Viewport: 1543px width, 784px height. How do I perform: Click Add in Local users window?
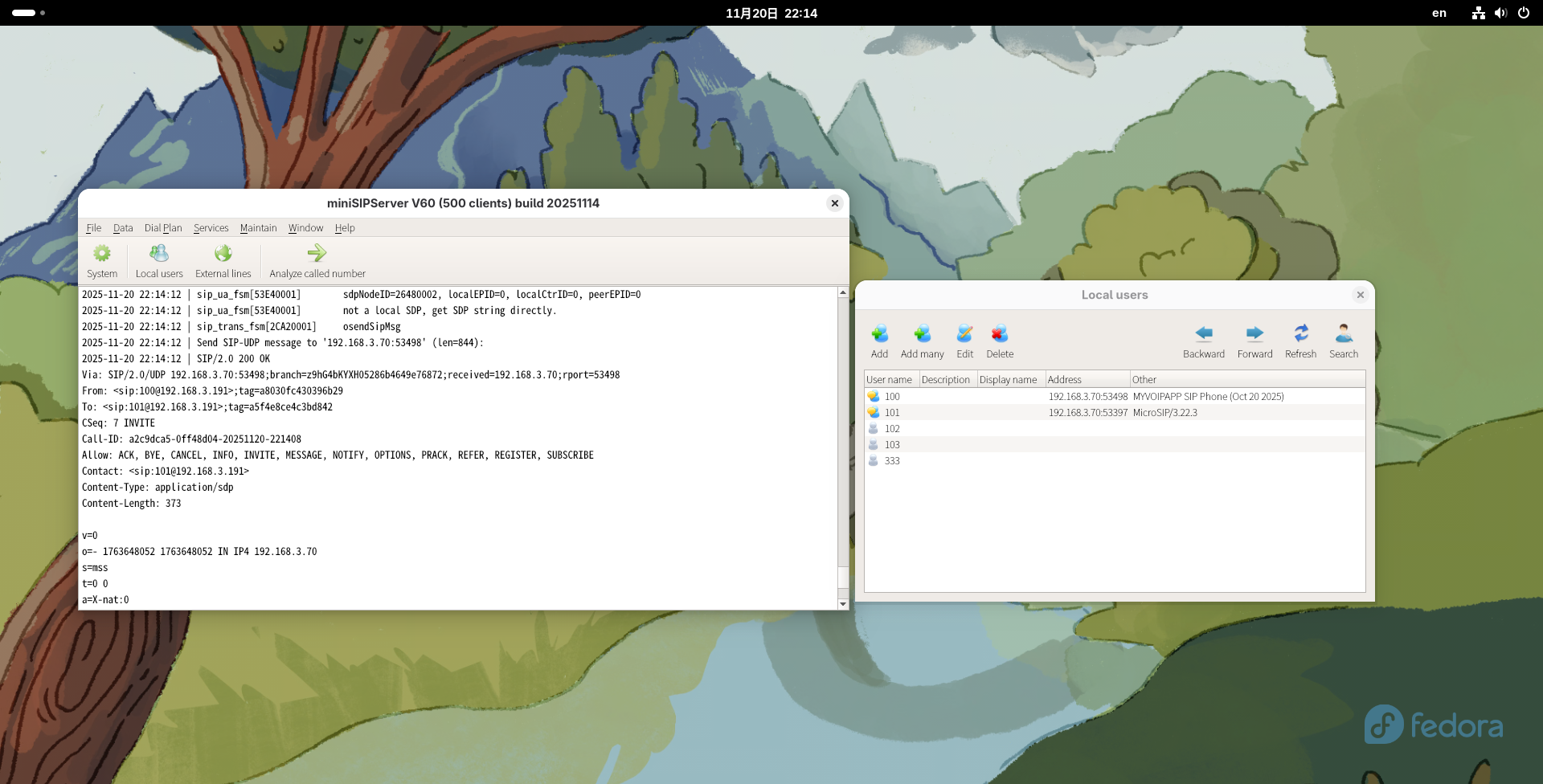[879, 341]
